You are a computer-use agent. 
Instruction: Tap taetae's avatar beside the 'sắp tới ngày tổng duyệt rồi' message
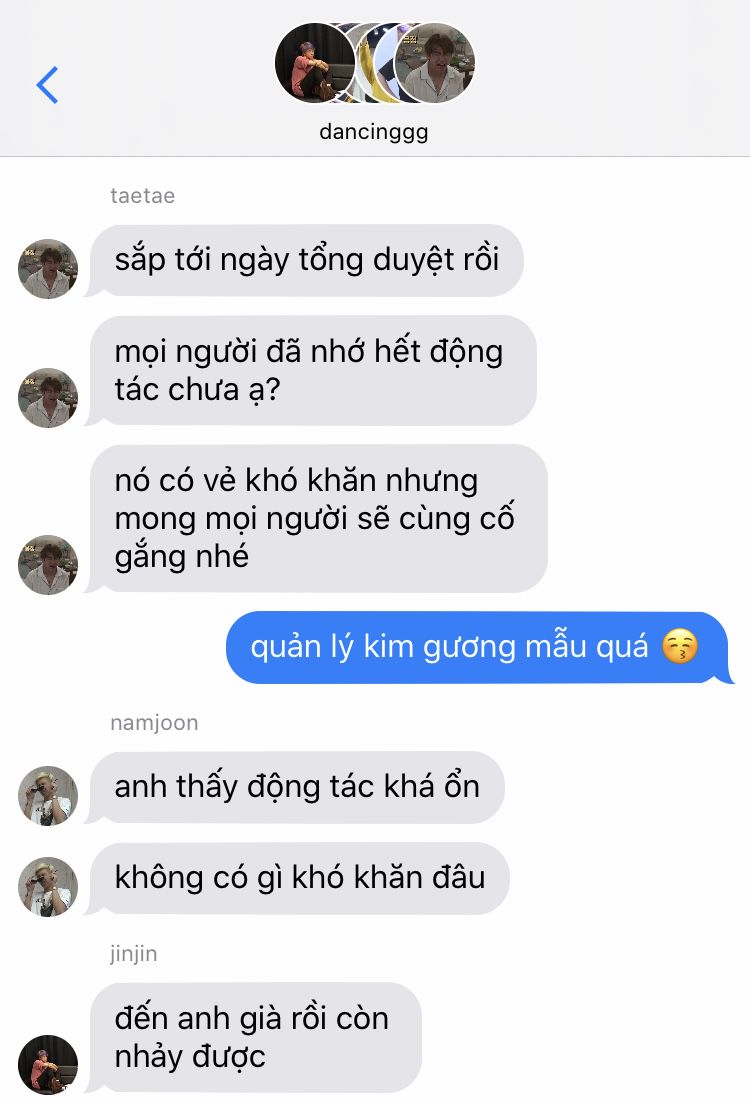[48, 269]
